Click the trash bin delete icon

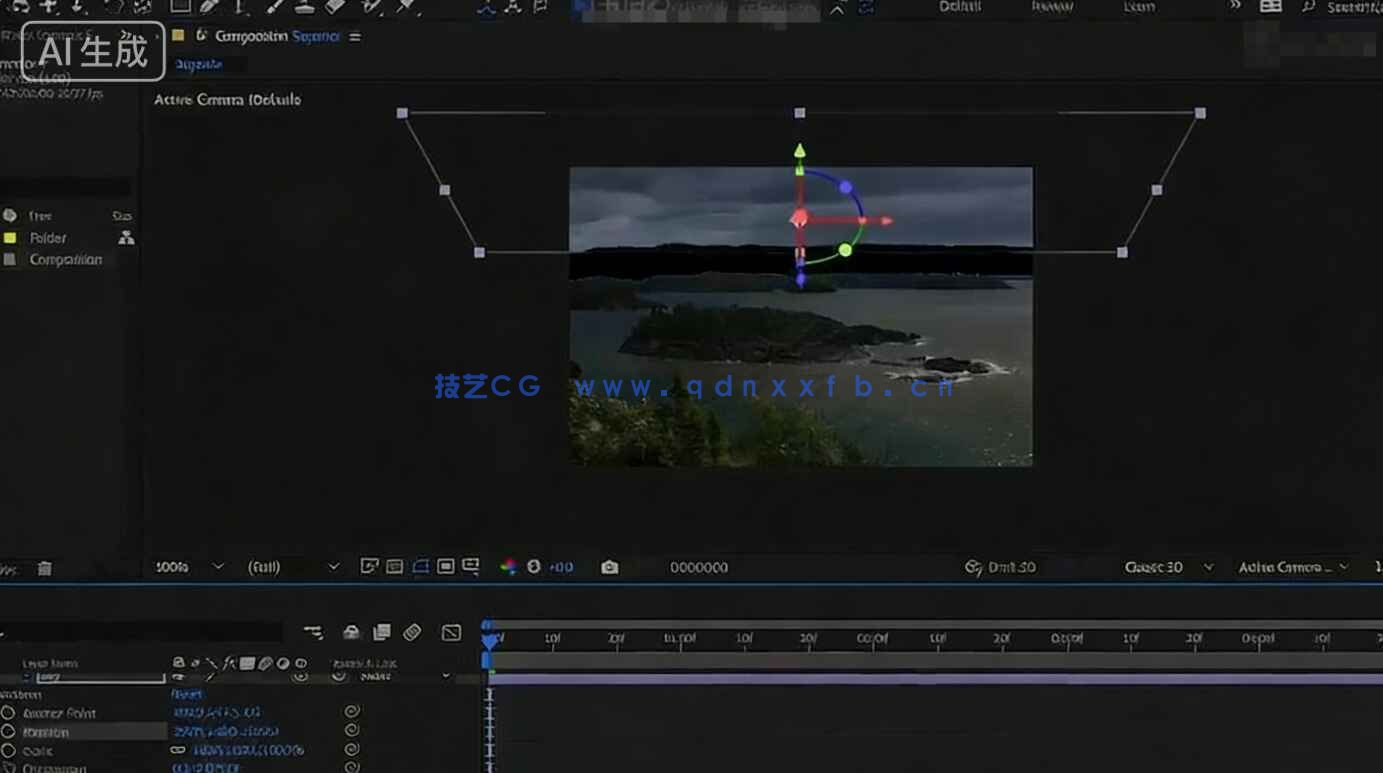click(x=44, y=568)
